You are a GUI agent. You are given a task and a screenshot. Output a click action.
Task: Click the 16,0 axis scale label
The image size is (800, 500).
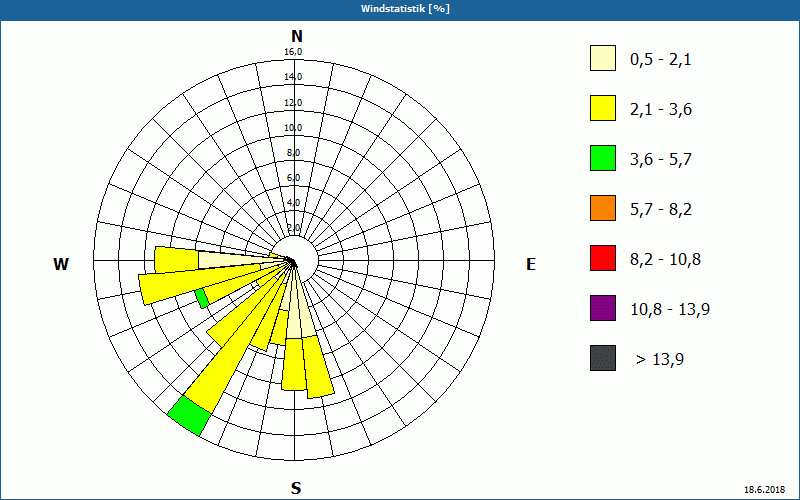pos(293,52)
